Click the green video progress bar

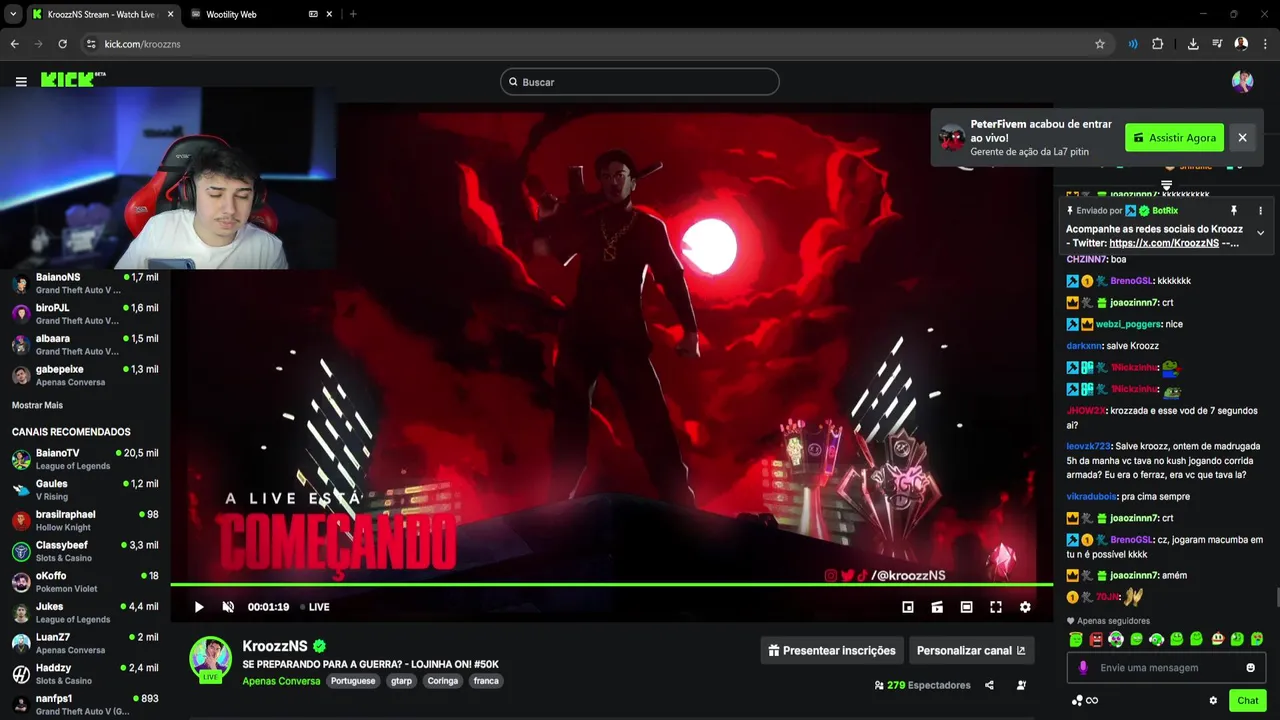click(x=611, y=584)
